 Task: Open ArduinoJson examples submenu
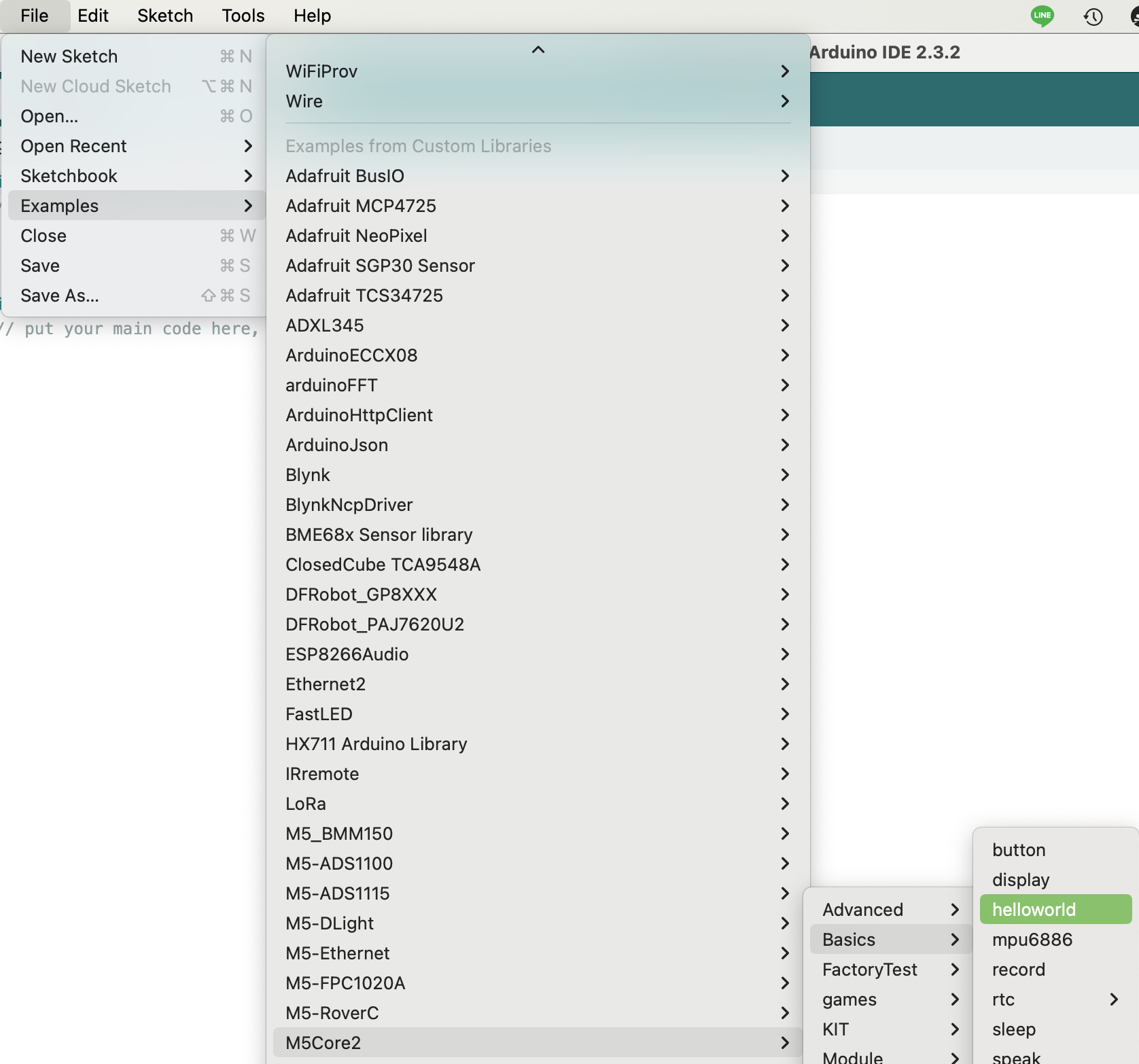(x=538, y=445)
